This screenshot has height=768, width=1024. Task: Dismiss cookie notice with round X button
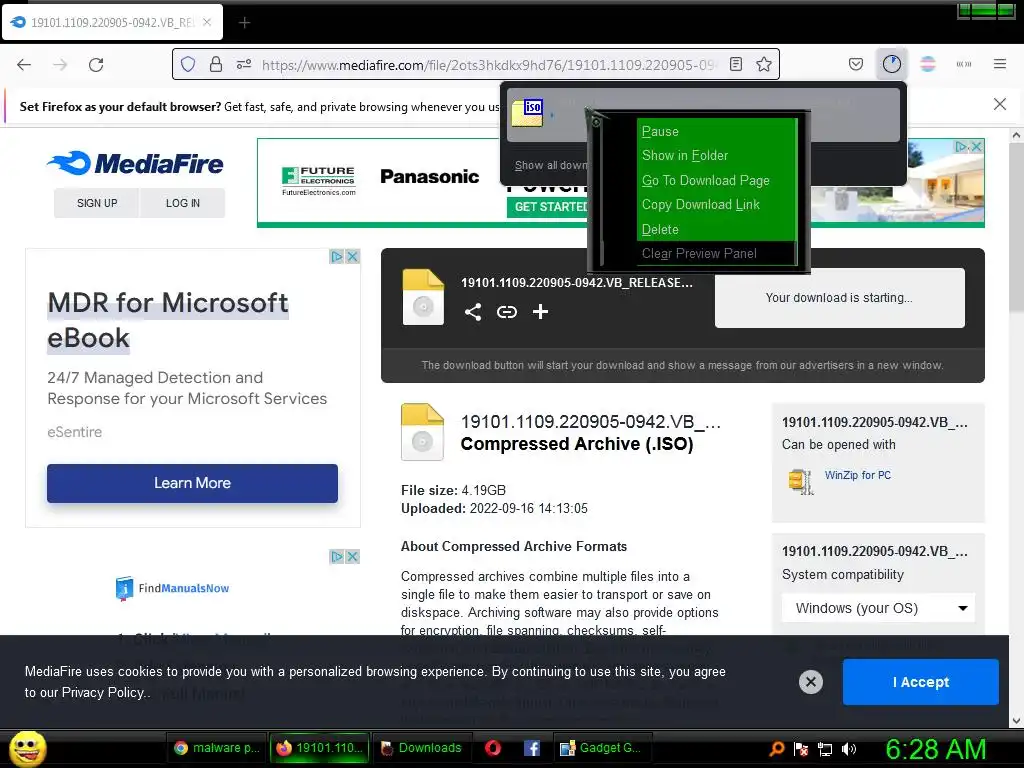tap(810, 682)
